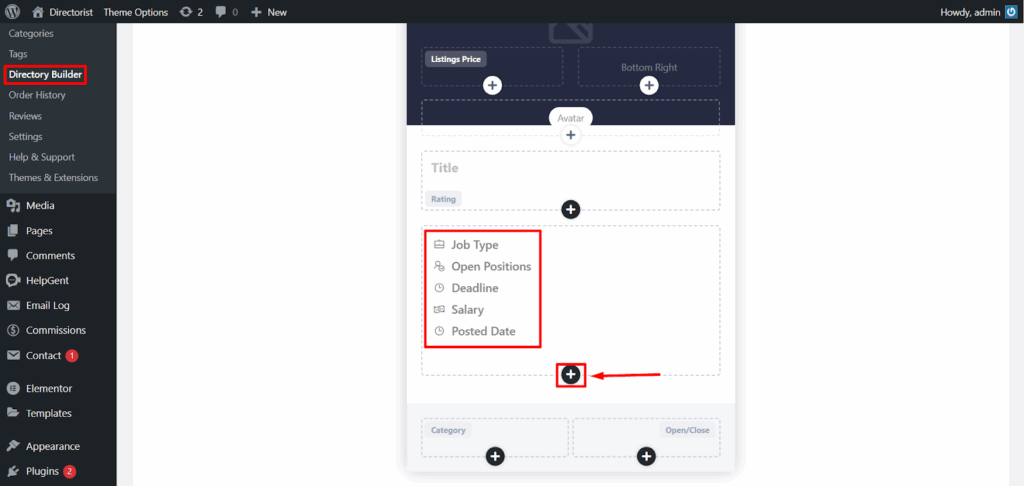The width and height of the screenshot is (1024, 486).
Task: Click plus beneath Open/Close badge
Action: pyautogui.click(x=647, y=456)
